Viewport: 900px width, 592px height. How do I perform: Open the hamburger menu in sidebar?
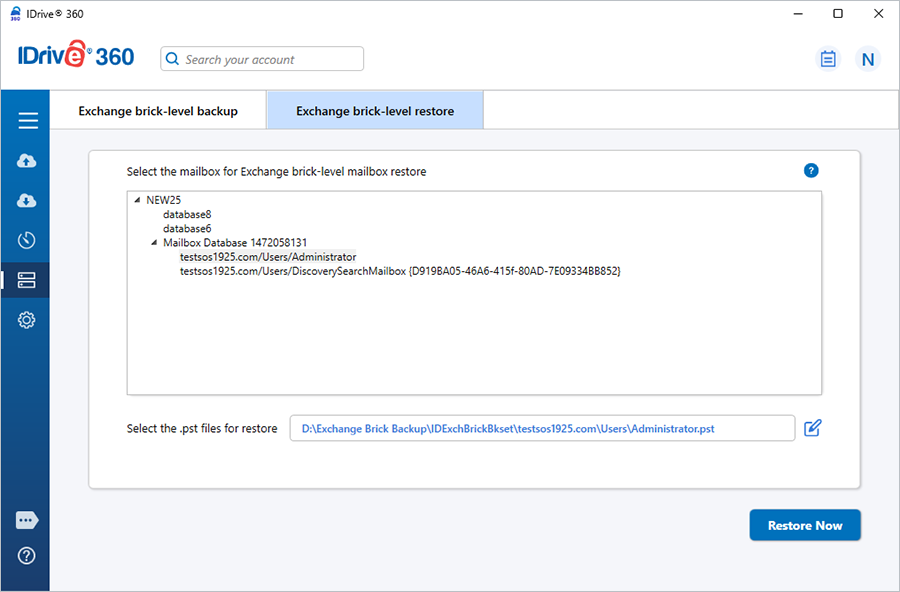(x=27, y=121)
